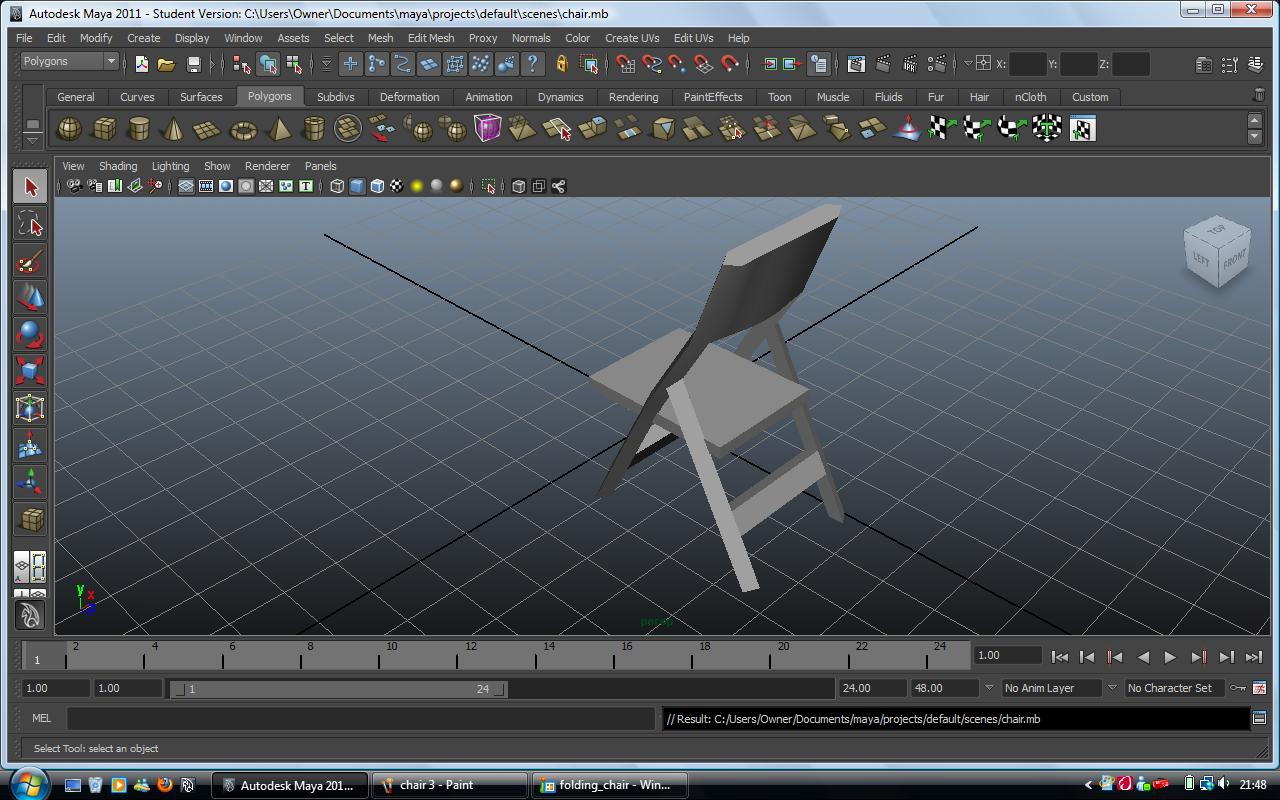The height and width of the screenshot is (800, 1280).
Task: Click the purple lattice cube shelf icon
Action: coord(488,129)
